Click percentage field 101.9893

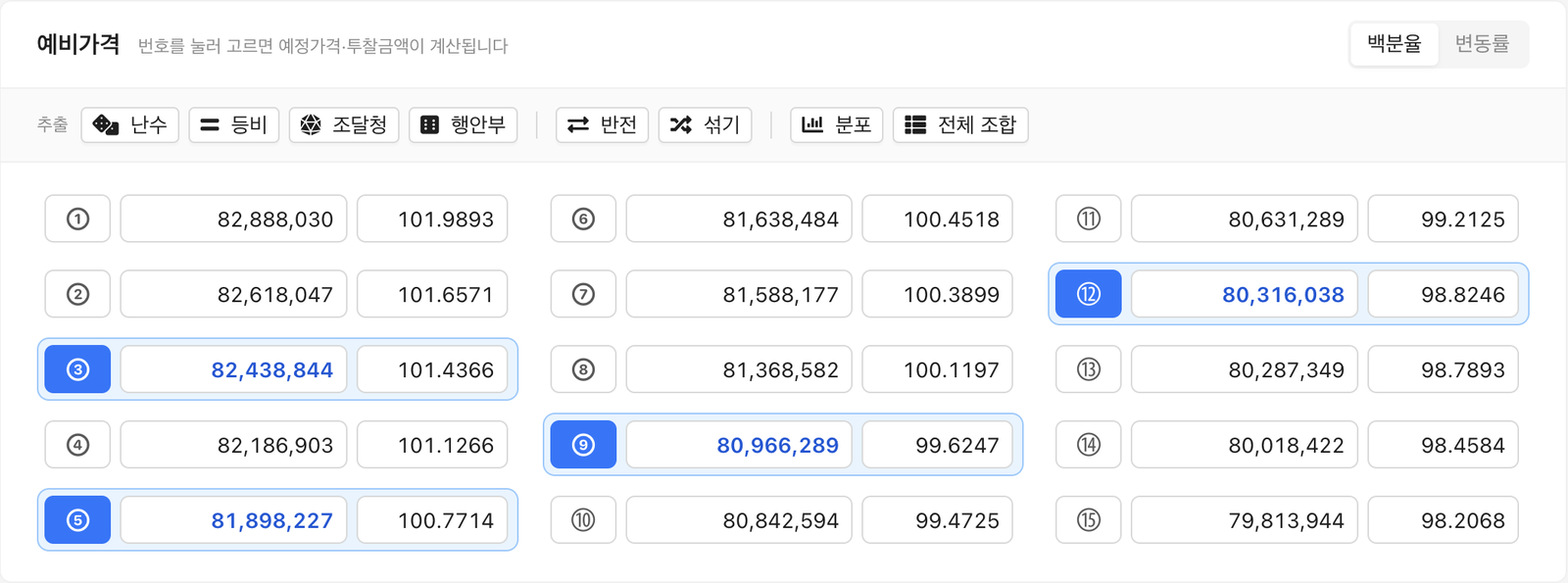(x=432, y=219)
